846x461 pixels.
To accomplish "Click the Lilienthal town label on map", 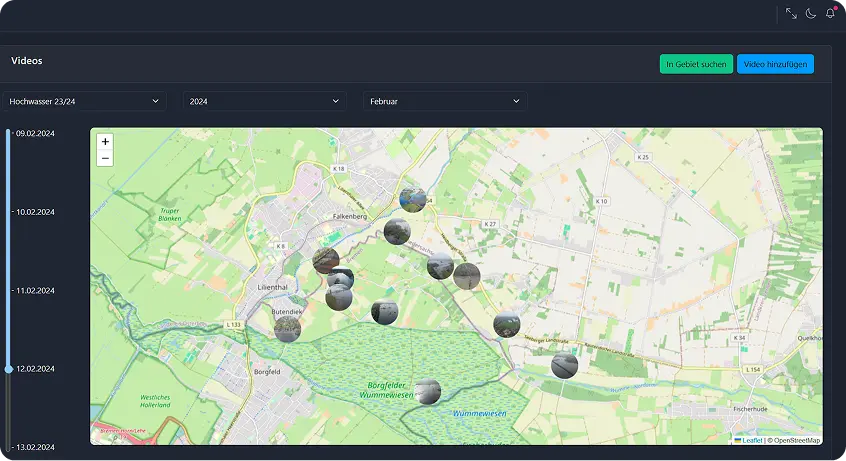I will (x=272, y=287).
